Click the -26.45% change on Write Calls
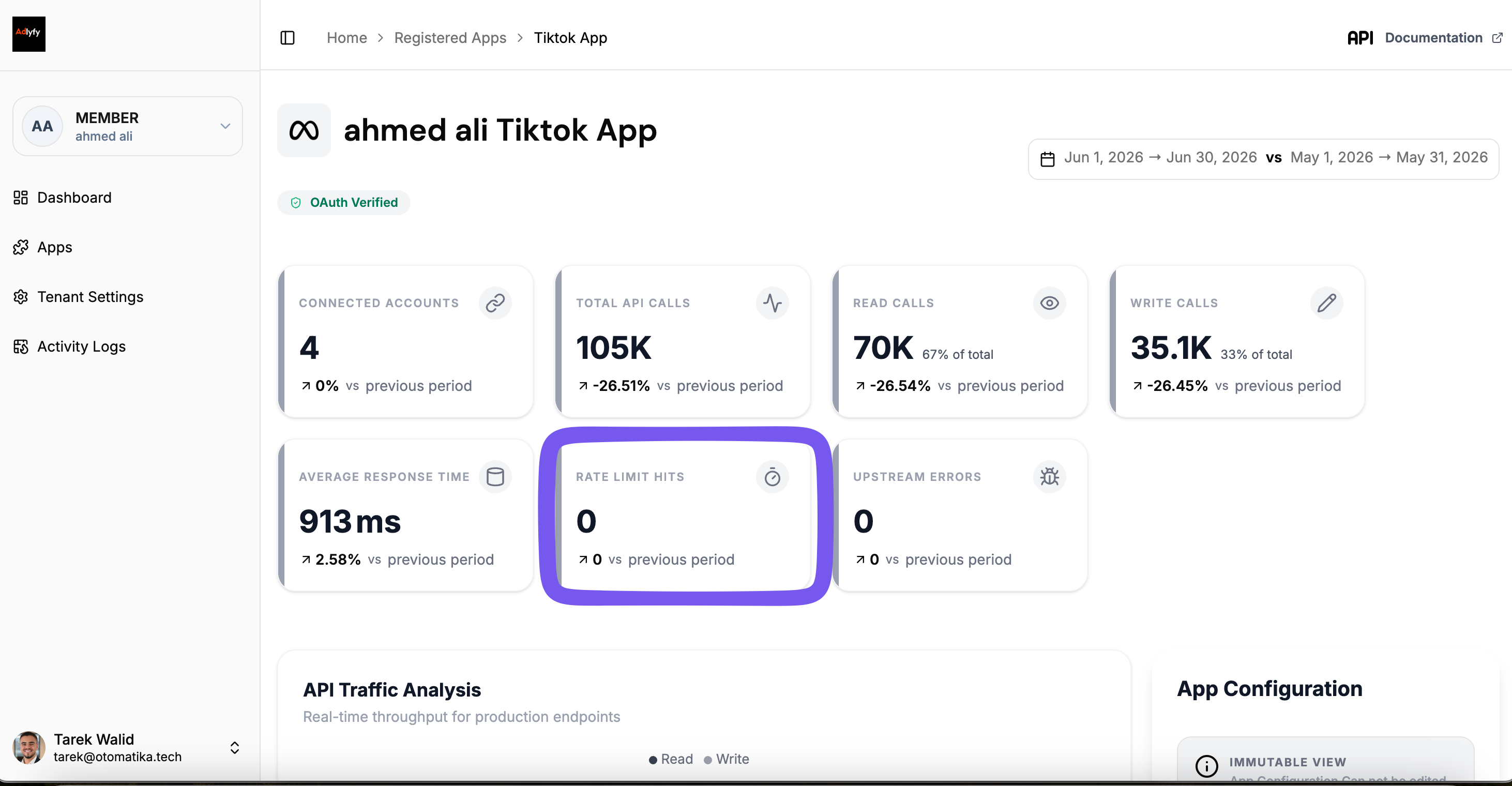The width and height of the screenshot is (1512, 786). point(1177,386)
